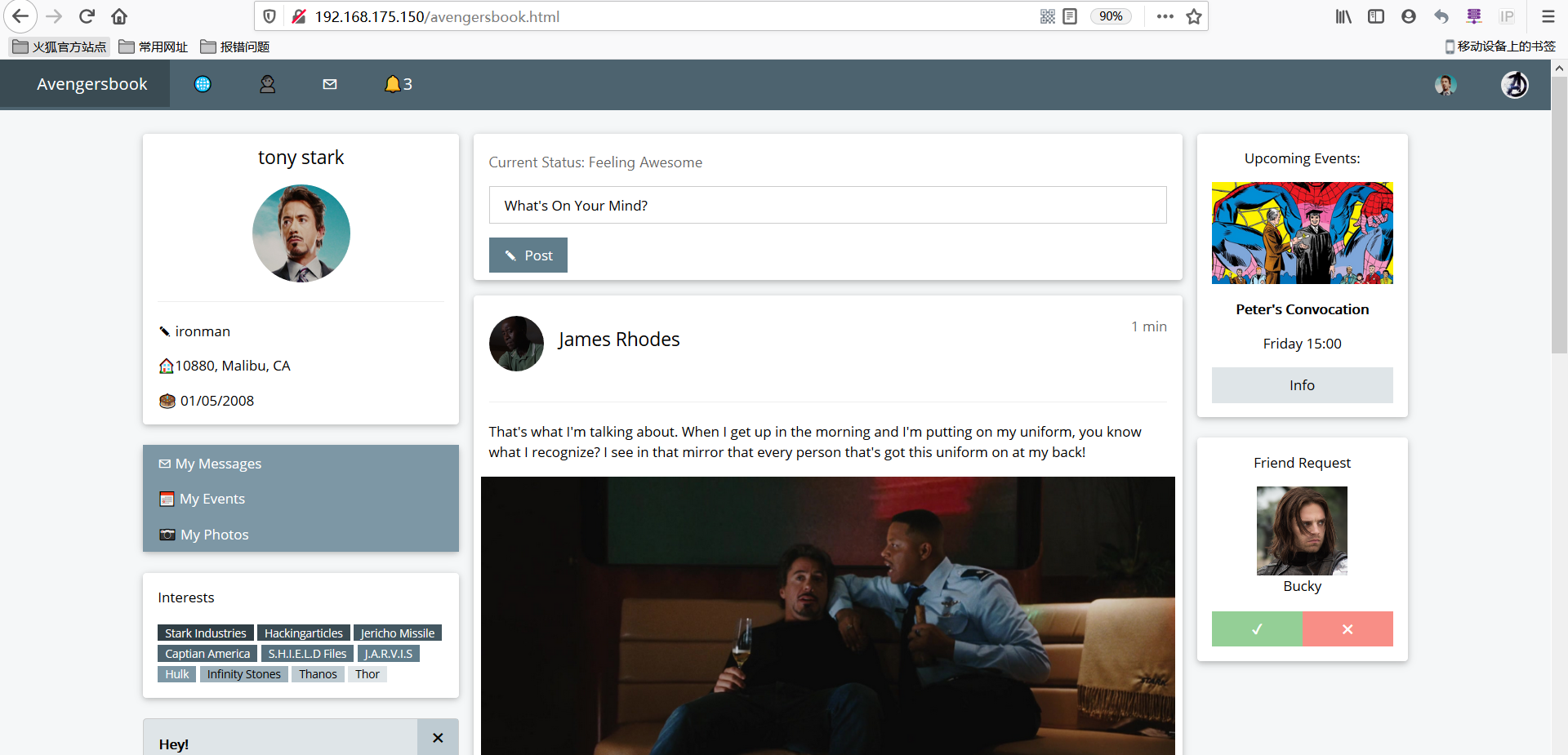Click the Avengers logo icon in navbar
Screen dimensions: 1568x755
(x=1515, y=85)
